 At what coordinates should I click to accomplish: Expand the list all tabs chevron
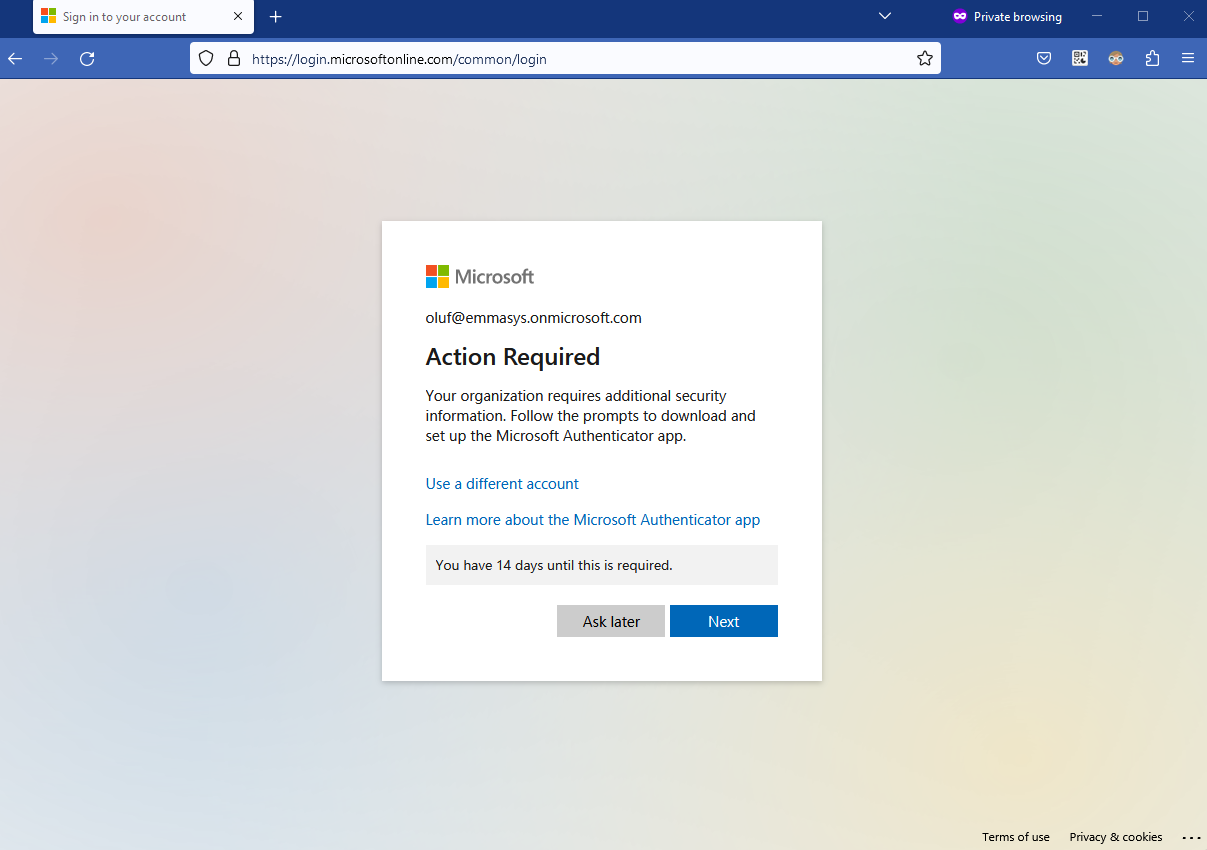(884, 16)
